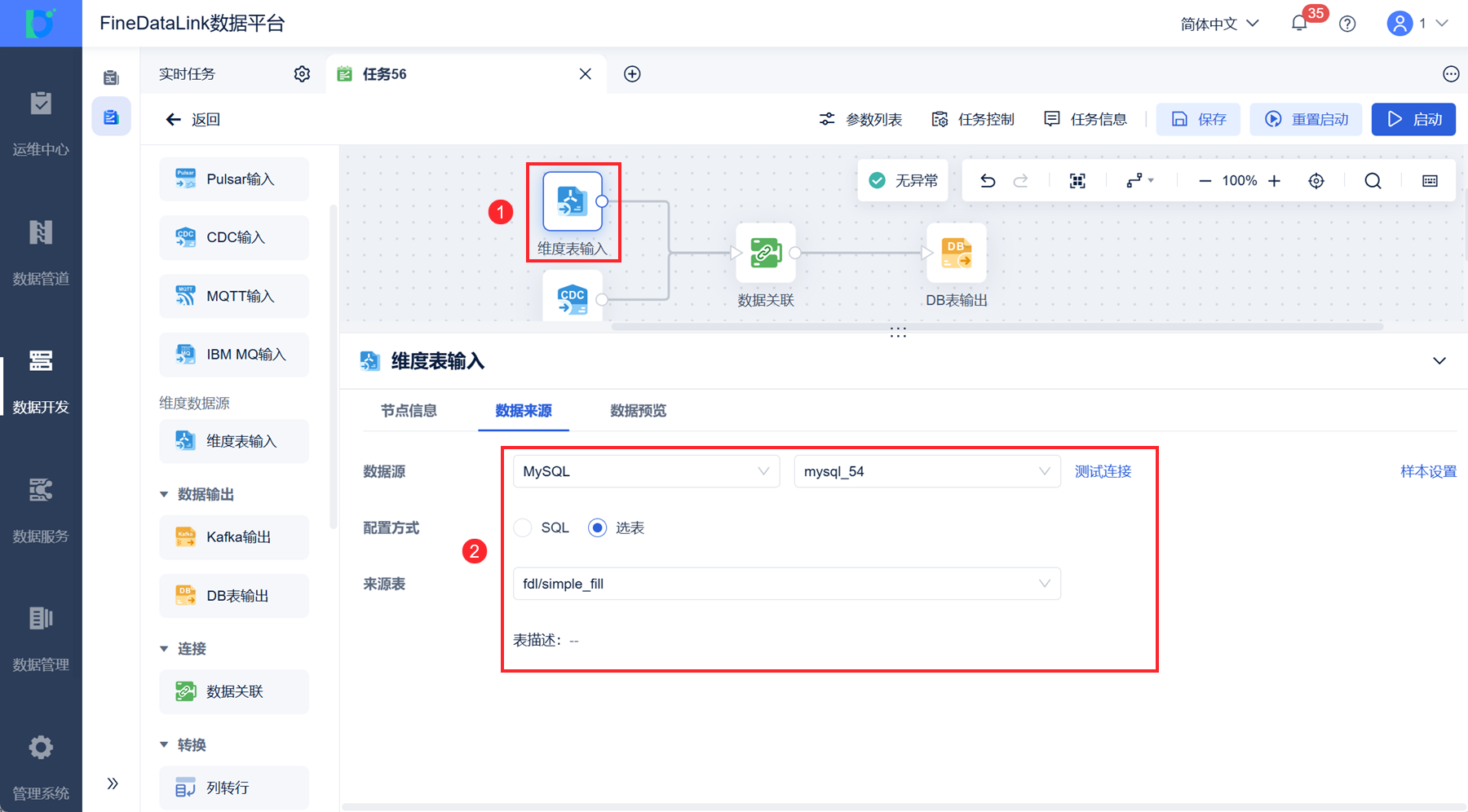The height and width of the screenshot is (812, 1468).
Task: Undo the last canvas action
Action: [x=988, y=181]
